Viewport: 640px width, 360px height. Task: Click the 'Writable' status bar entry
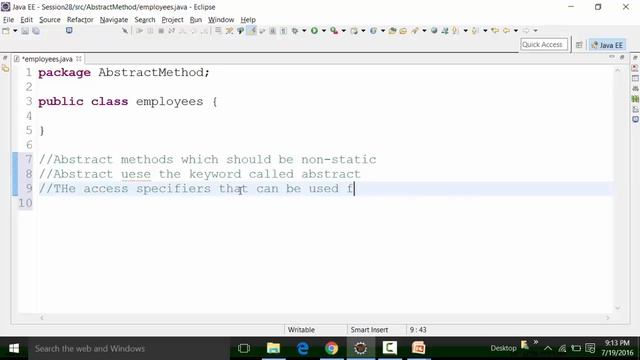[301, 330]
